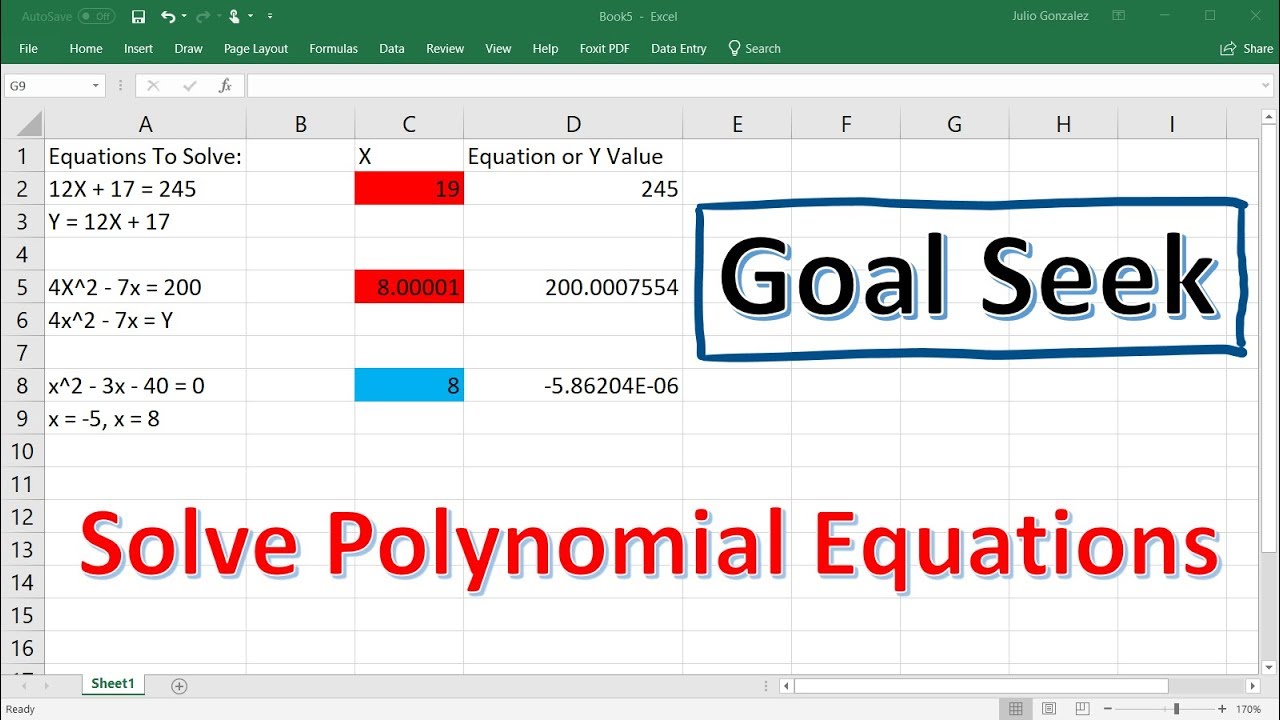Click inside the formula bar
This screenshot has width=1280, height=720.
point(753,86)
